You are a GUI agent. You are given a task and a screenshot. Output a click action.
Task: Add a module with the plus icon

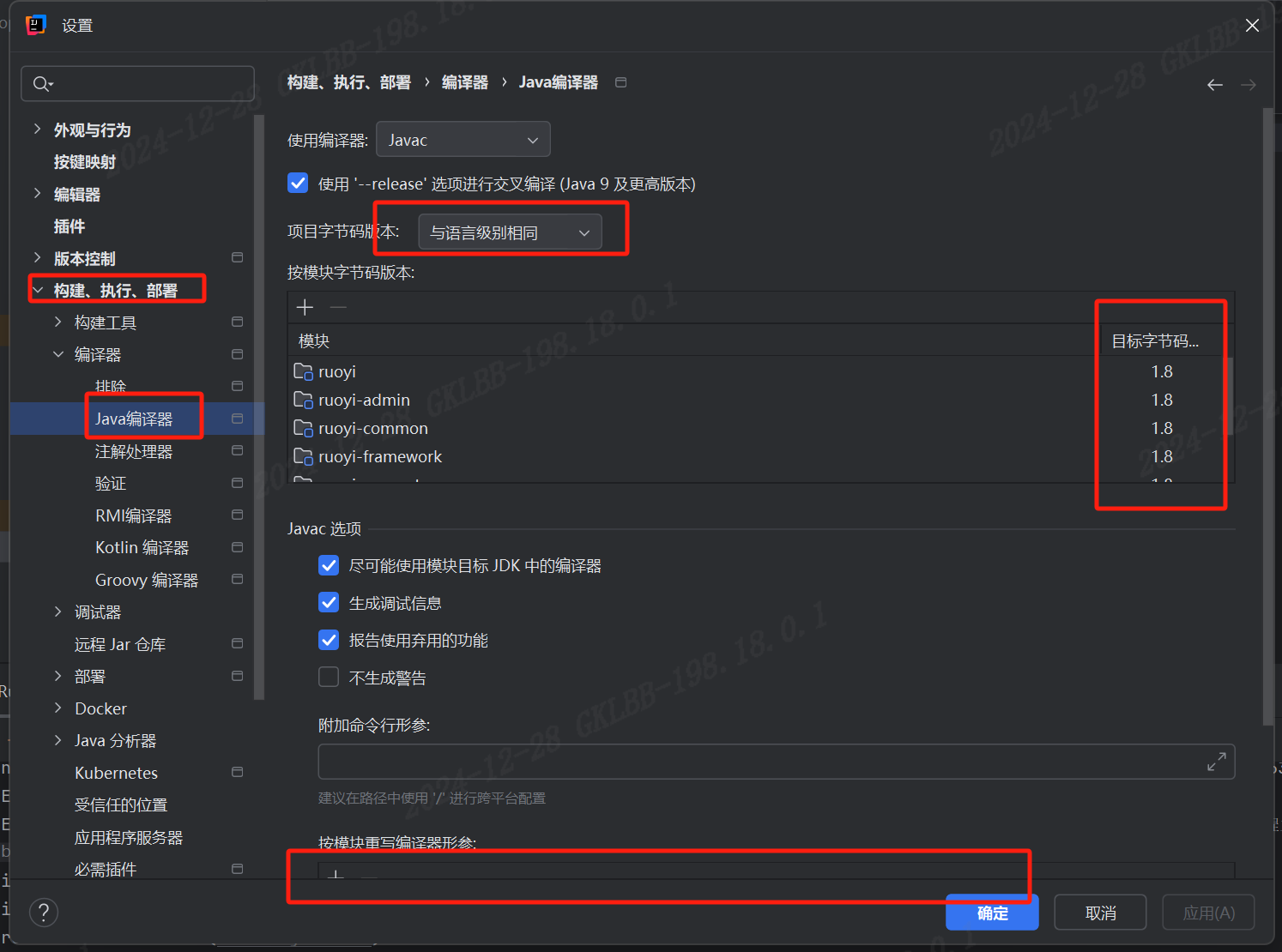(x=305, y=307)
